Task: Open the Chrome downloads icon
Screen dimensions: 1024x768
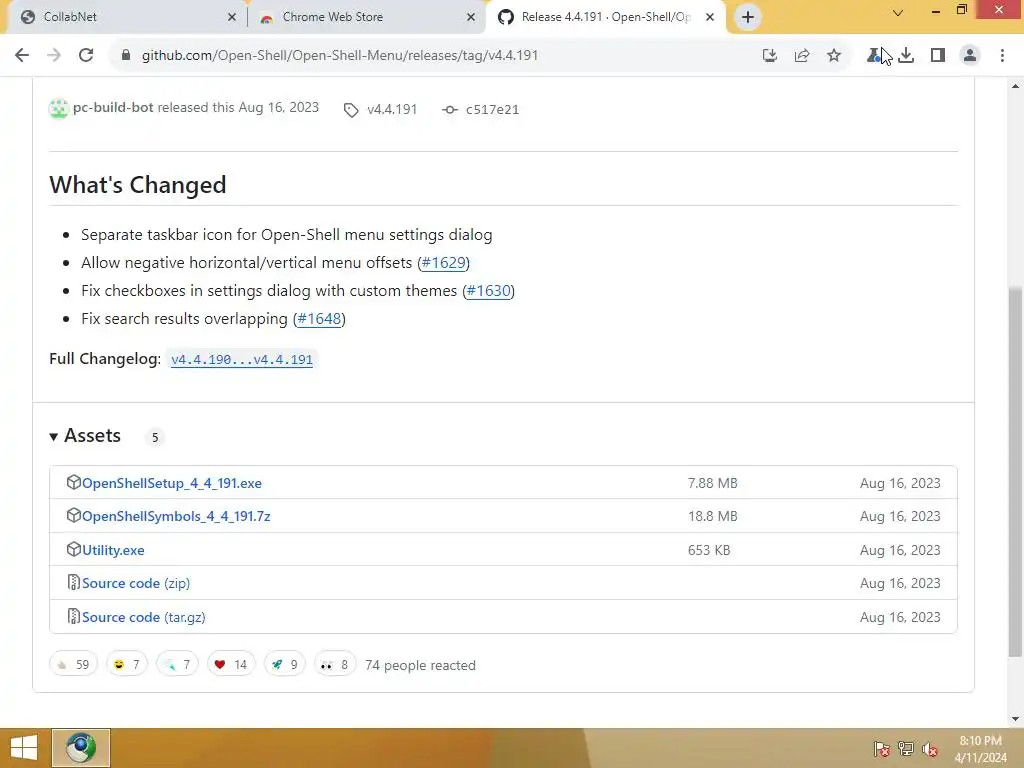Action: click(906, 56)
